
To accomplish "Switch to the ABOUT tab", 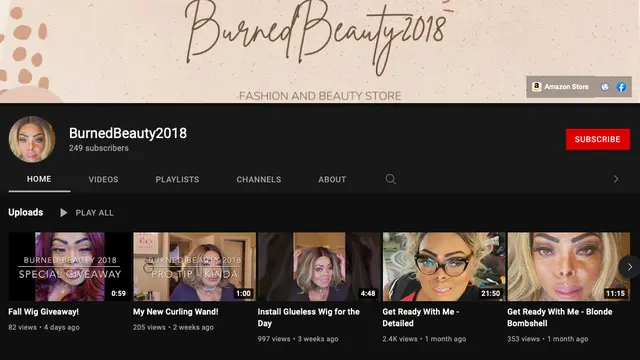I will (x=332, y=180).
